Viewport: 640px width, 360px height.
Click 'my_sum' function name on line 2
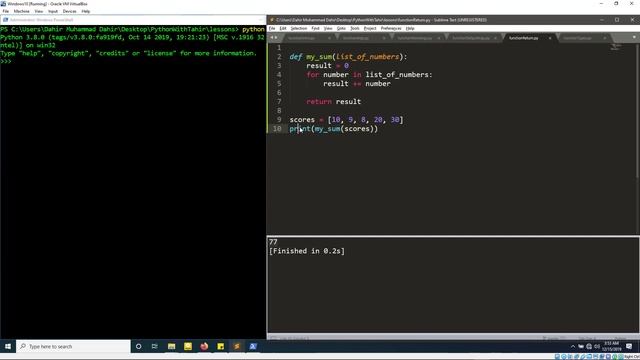[x=319, y=57]
